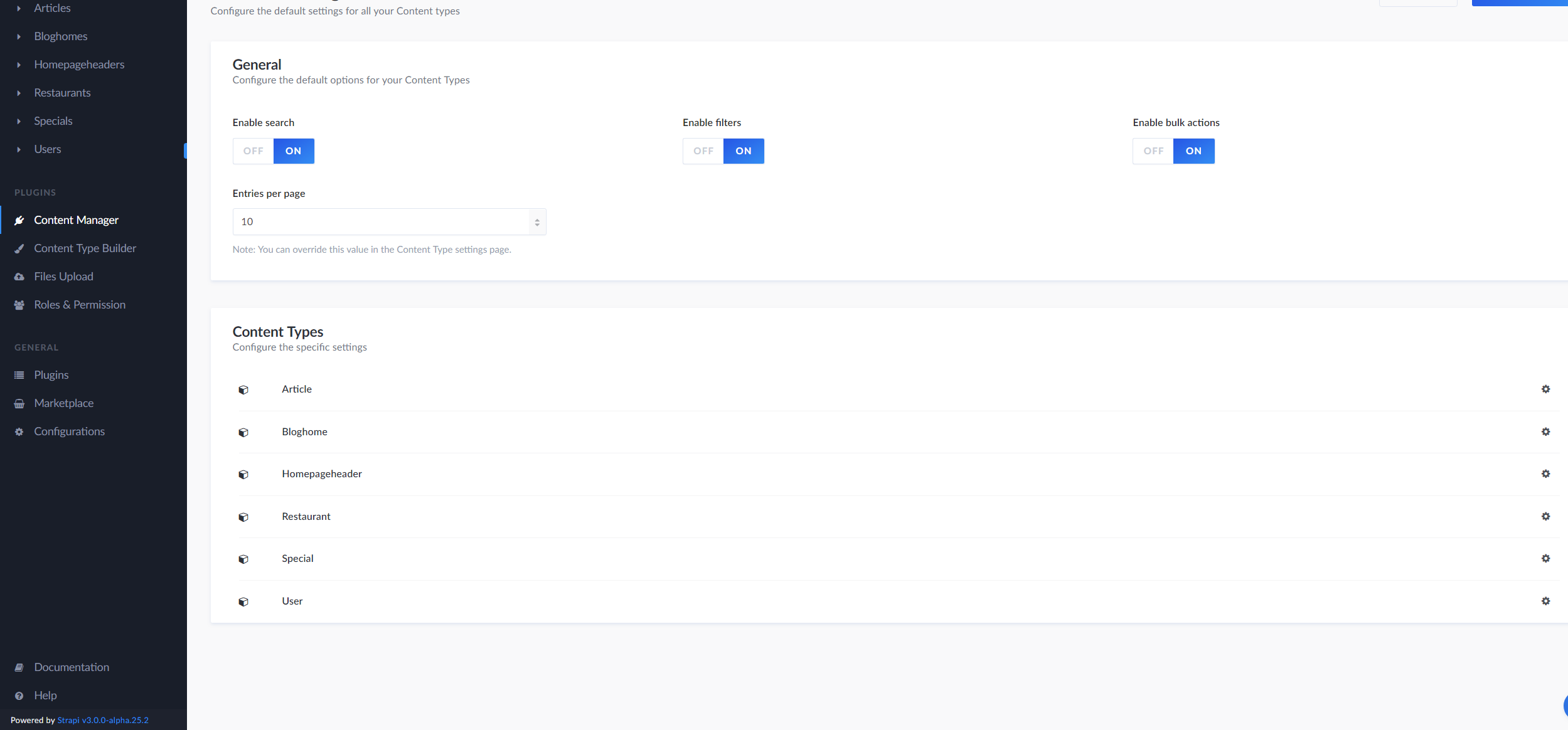Click the cube icon beside Bloghome
The width and height of the screenshot is (1568, 730).
(x=243, y=432)
